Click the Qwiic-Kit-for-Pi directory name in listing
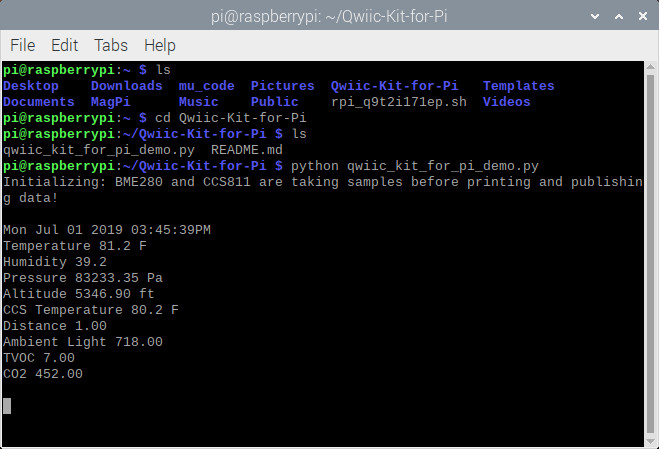The height and width of the screenshot is (449, 659). click(394, 86)
